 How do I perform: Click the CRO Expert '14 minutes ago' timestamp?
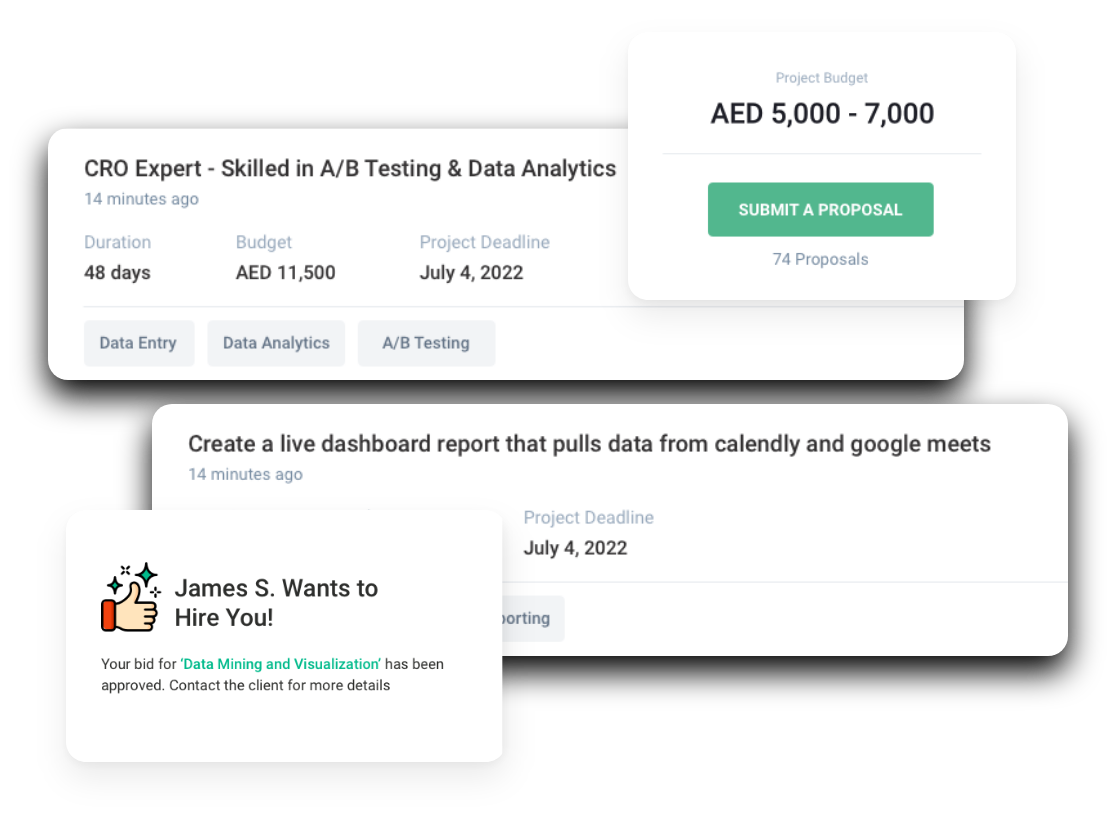pos(141,199)
